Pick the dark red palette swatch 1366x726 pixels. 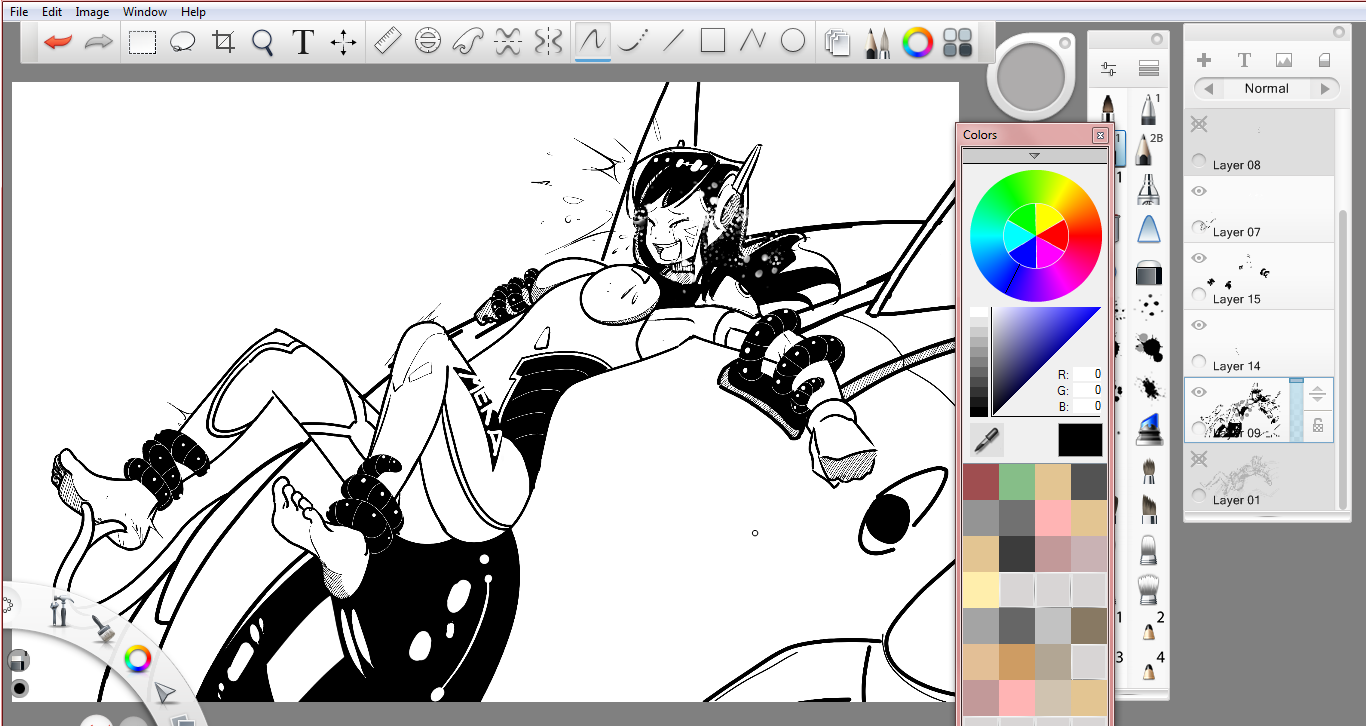pyautogui.click(x=981, y=481)
